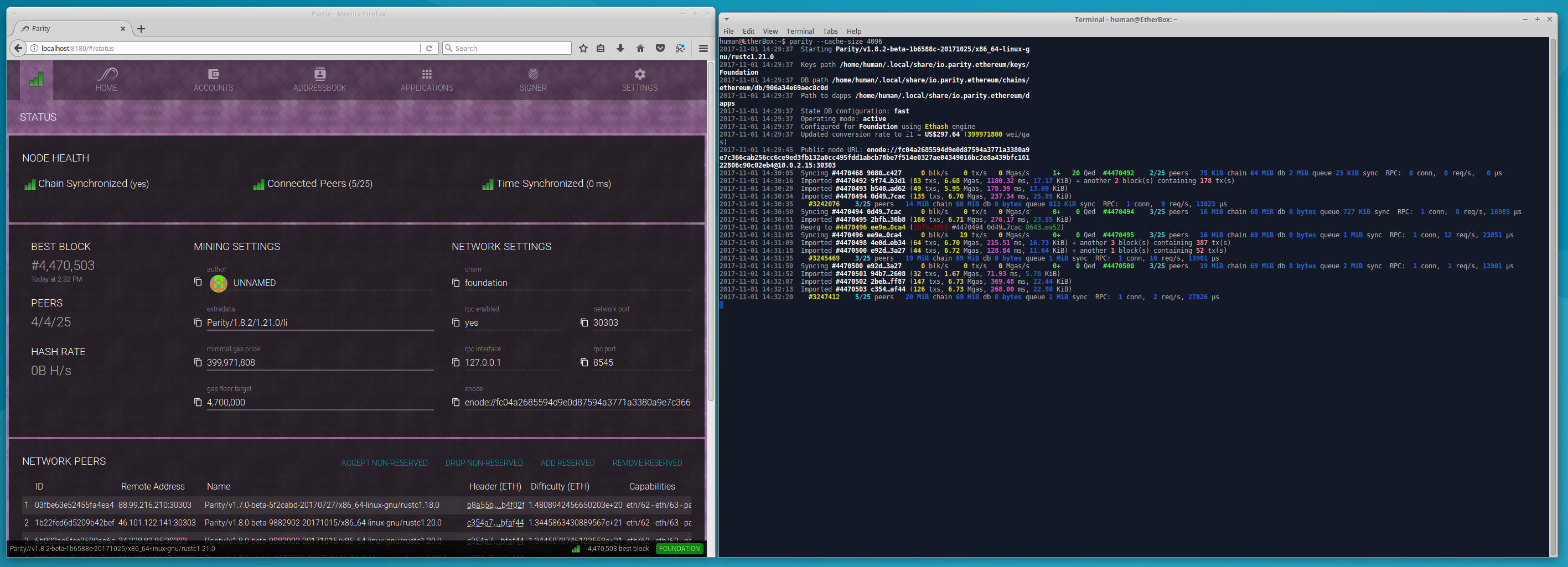Click the Add Reserved button
The height and width of the screenshot is (567, 1568).
coord(567,463)
